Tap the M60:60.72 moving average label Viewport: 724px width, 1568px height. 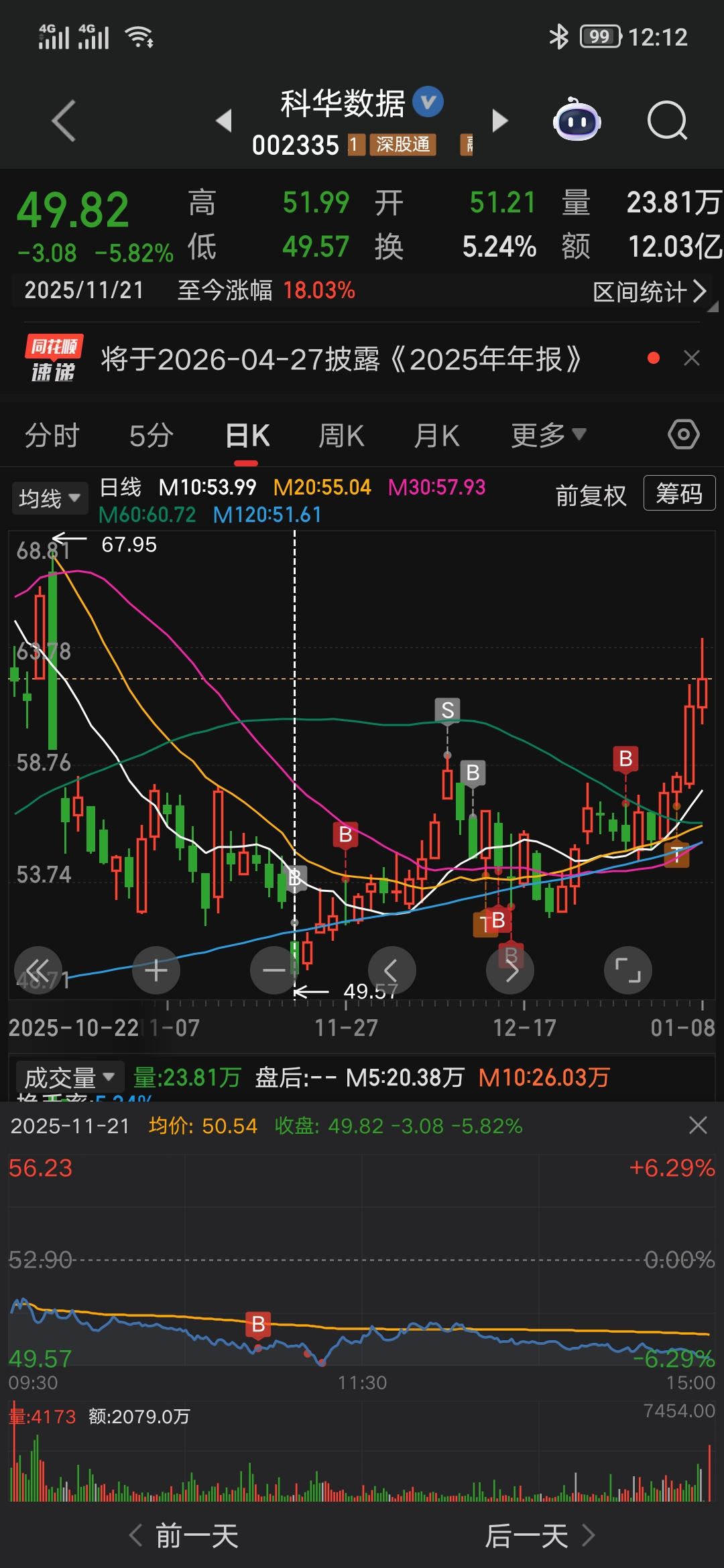coord(147,515)
